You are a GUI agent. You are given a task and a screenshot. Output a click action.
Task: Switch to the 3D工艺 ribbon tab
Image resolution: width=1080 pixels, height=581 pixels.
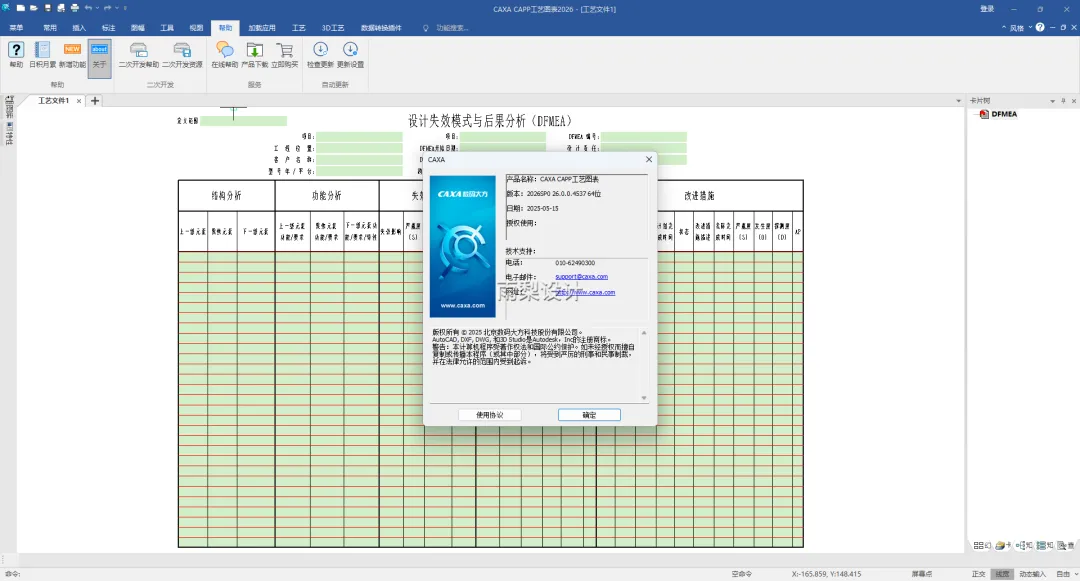pyautogui.click(x=333, y=28)
